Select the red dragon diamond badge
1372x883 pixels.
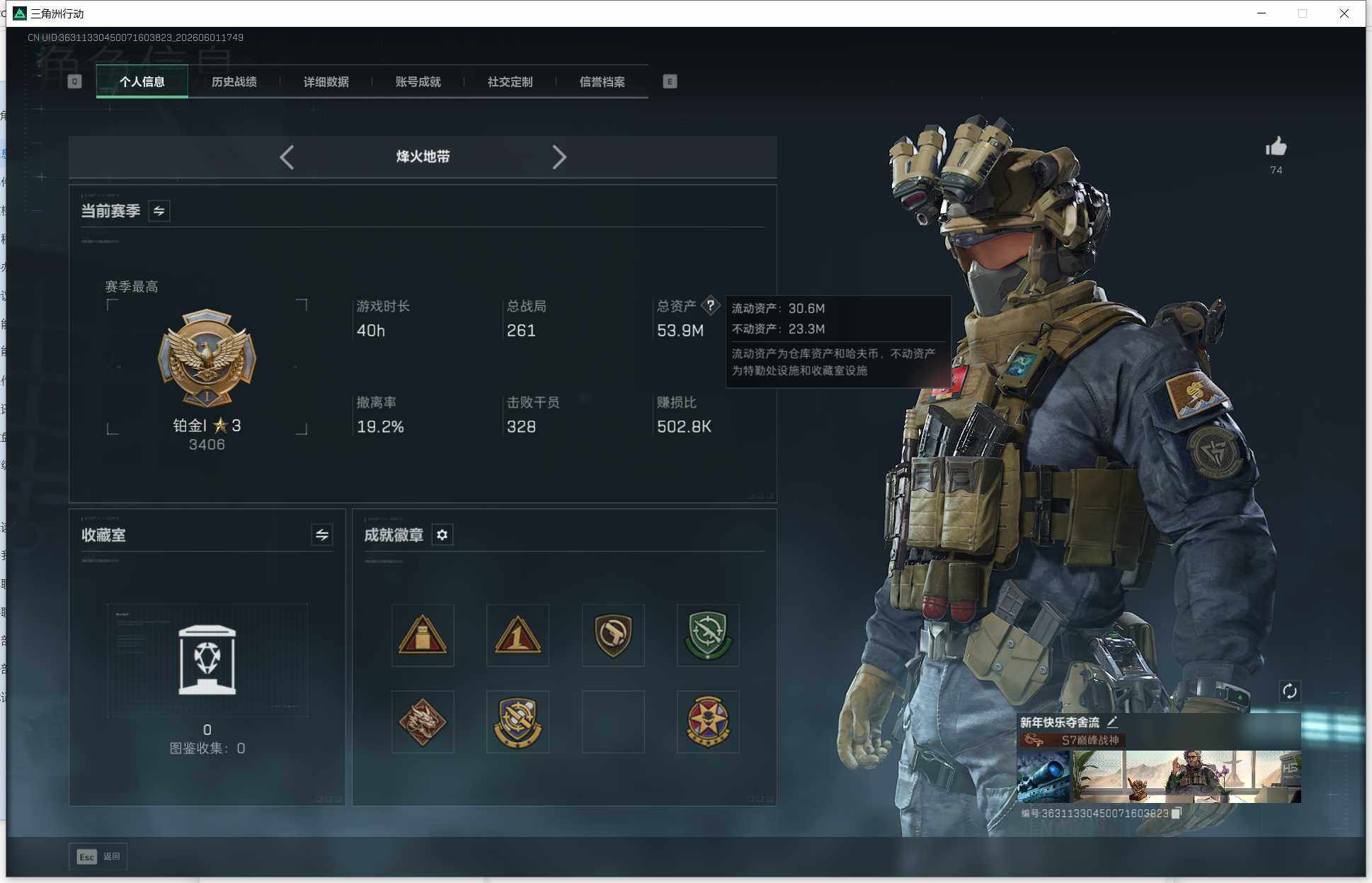tap(423, 722)
